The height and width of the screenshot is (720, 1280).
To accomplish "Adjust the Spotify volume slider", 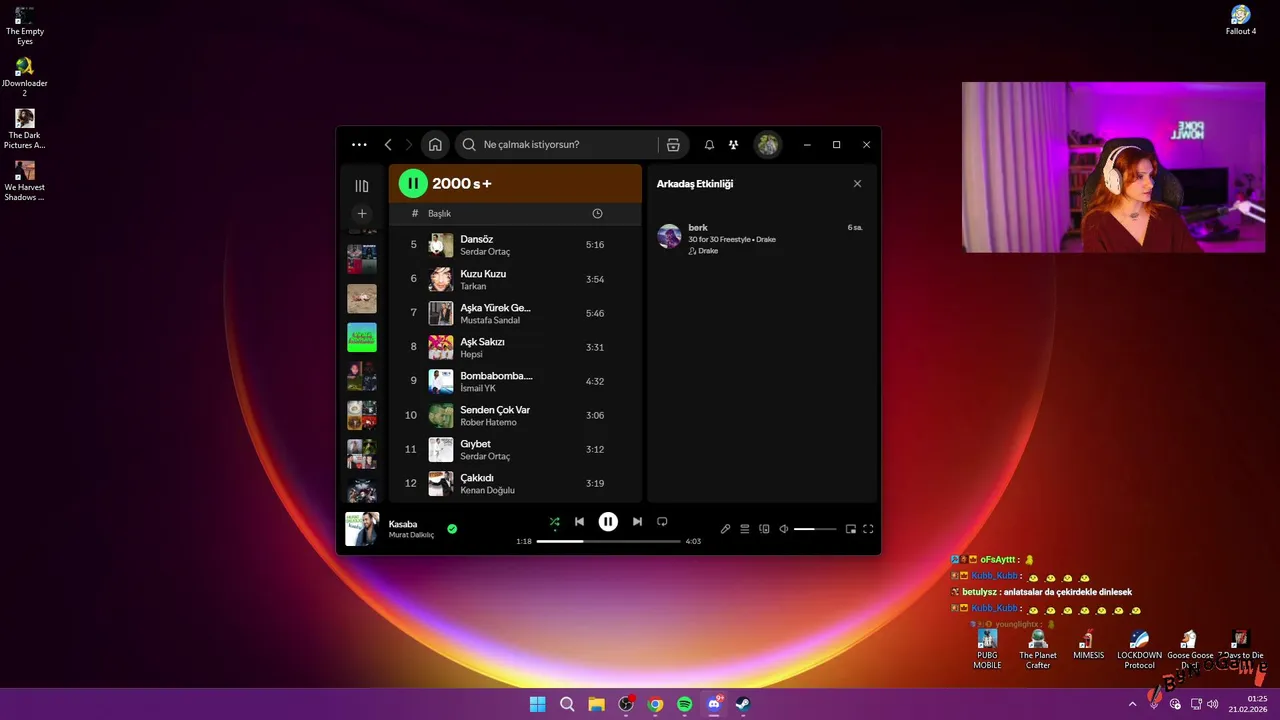I will pos(815,529).
